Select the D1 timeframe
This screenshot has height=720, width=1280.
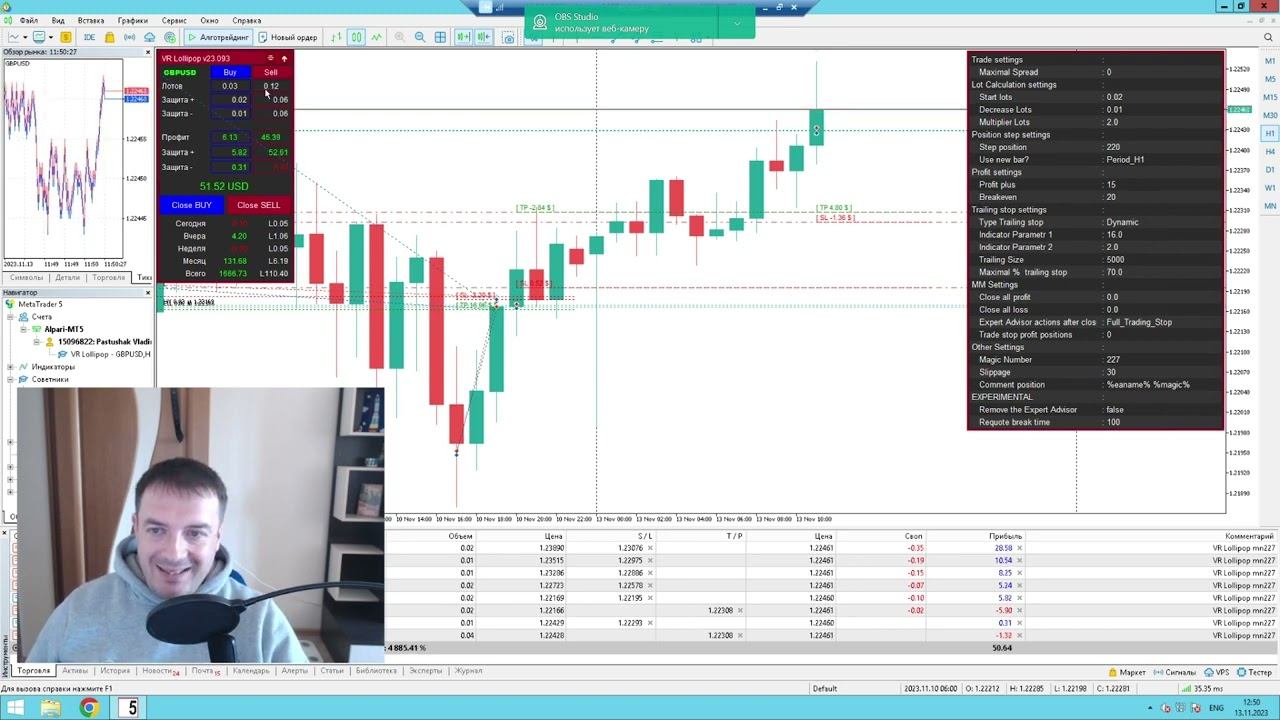coord(1270,169)
